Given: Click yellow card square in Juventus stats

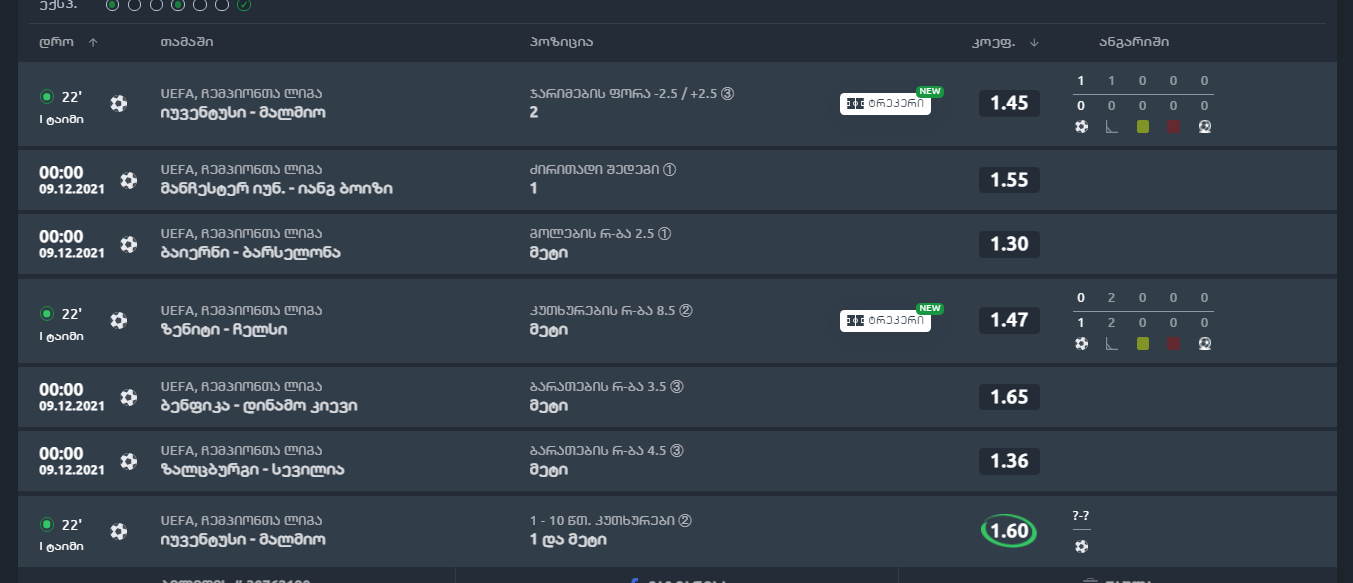Looking at the screenshot, I should 1143,127.
